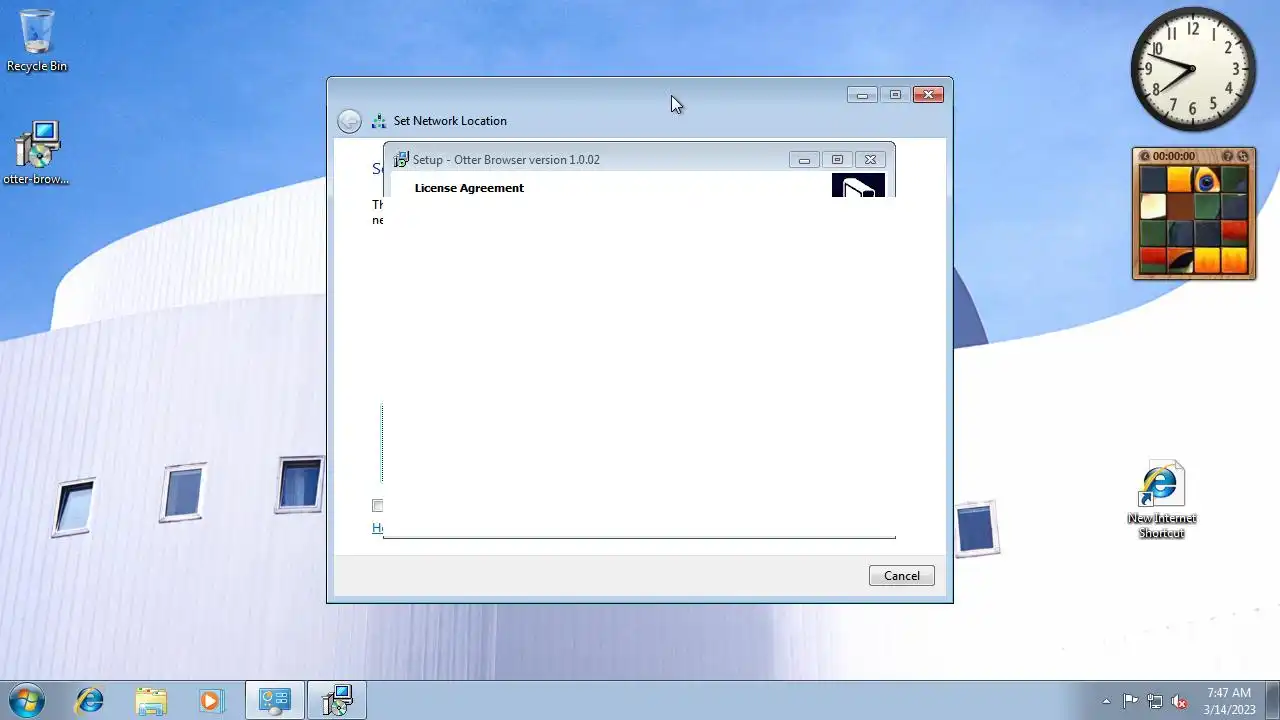Maximize the Set Network Location window
The height and width of the screenshot is (720, 1280).
(x=895, y=95)
